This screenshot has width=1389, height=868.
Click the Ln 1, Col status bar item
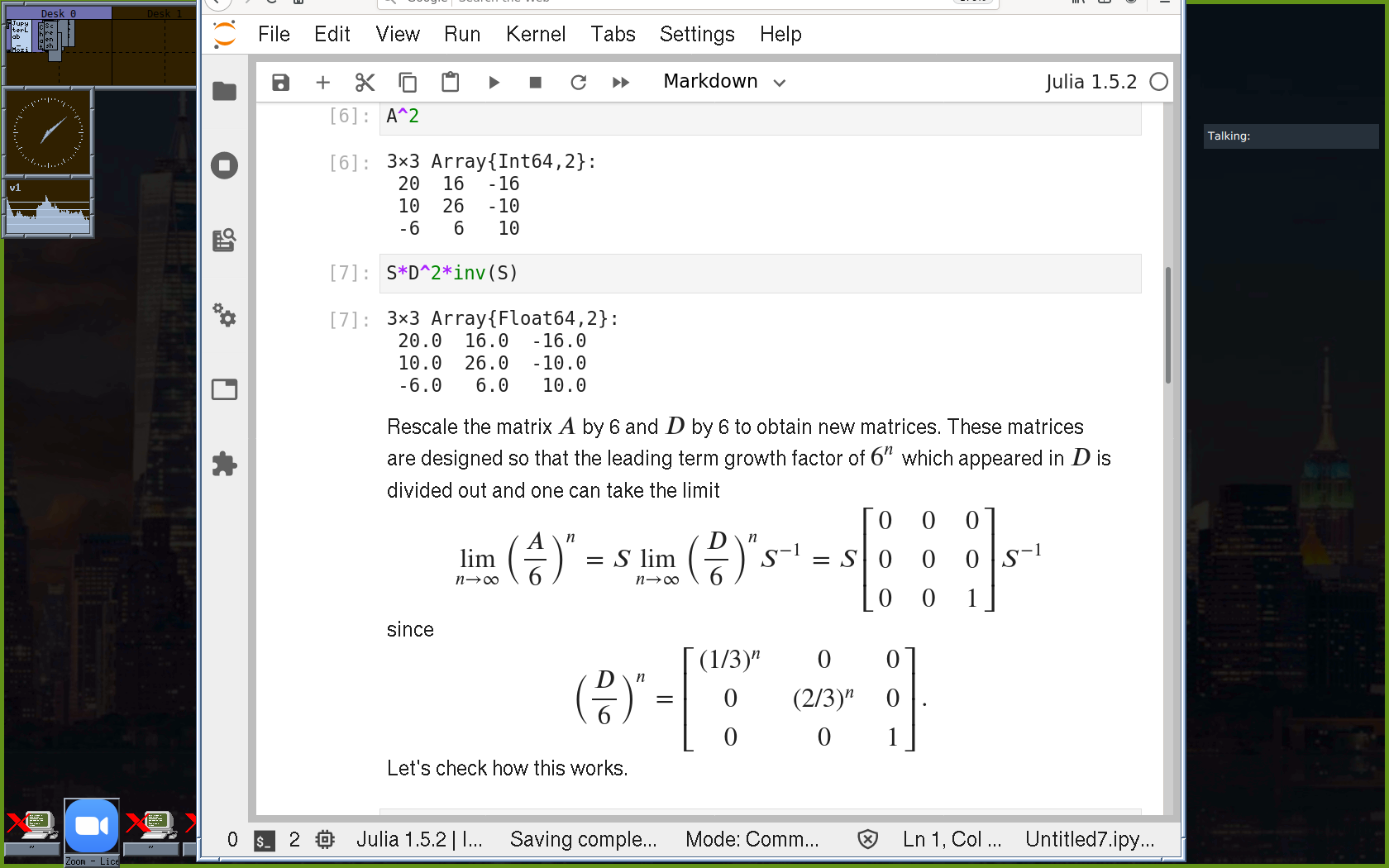coord(952,840)
